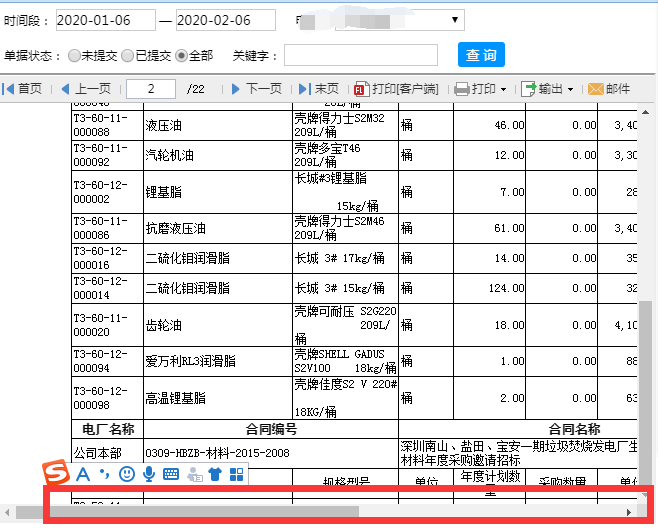Screen dimensions: 658x528
Task: Expand the 打印 dropdown arrow
Action: (x=504, y=89)
